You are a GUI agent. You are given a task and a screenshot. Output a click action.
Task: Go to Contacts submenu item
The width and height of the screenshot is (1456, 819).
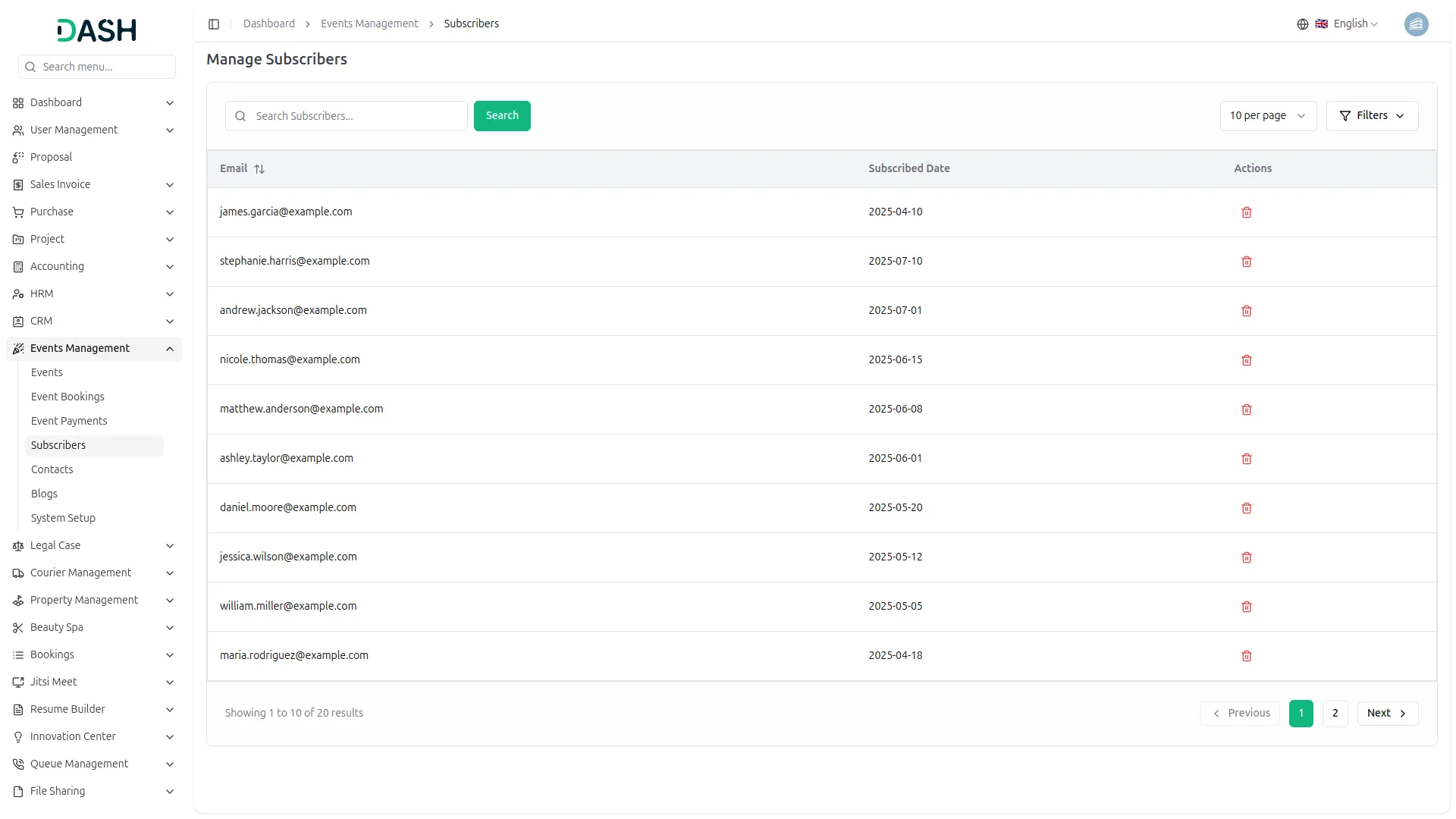point(52,469)
